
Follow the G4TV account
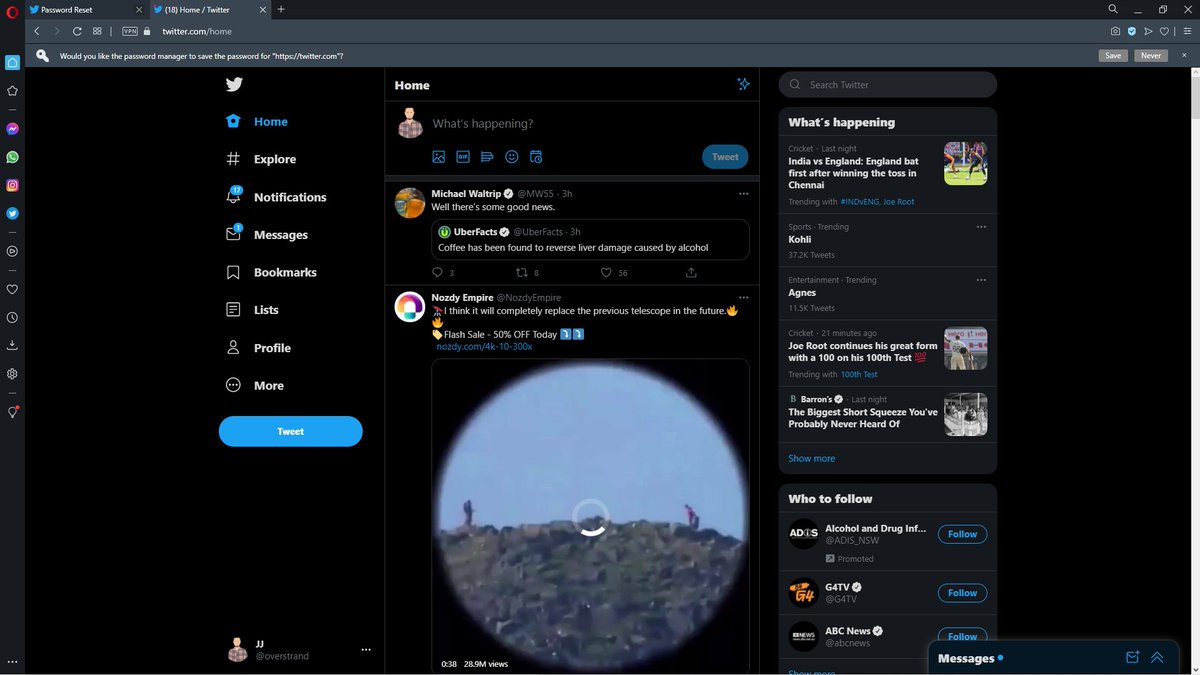coord(962,592)
